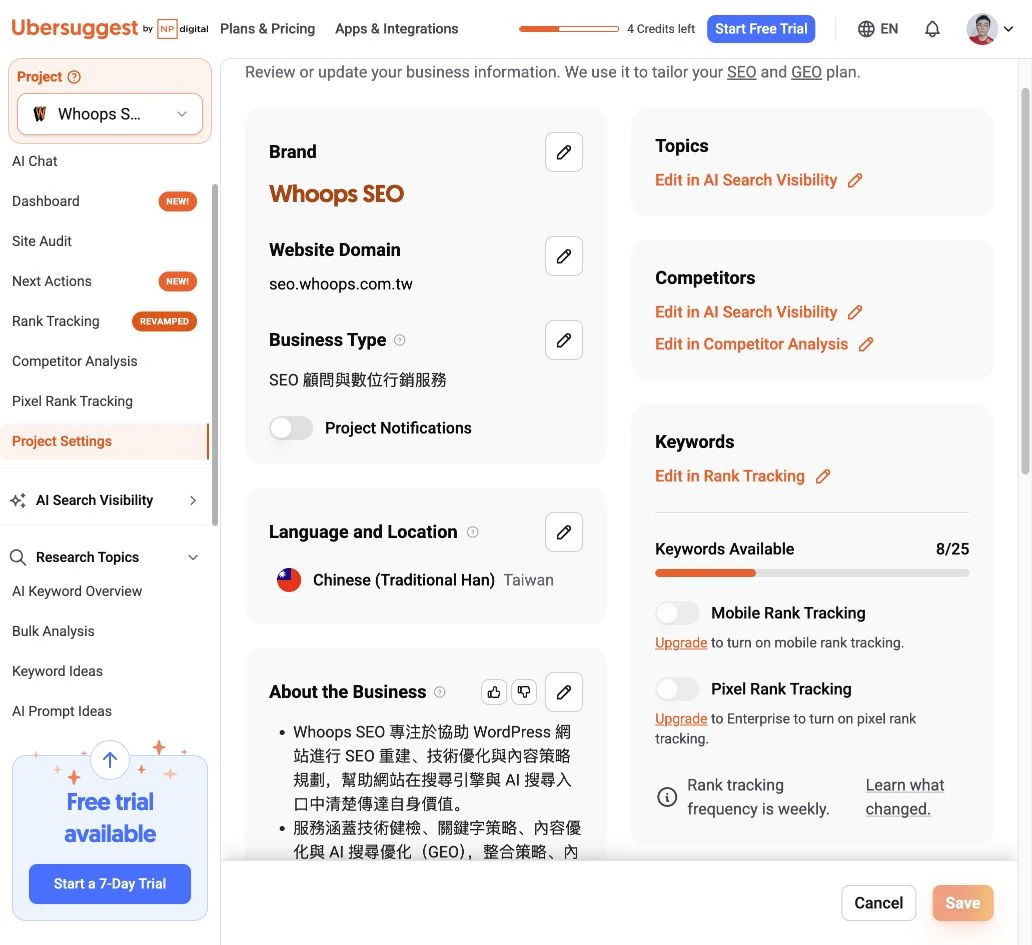Click the user profile avatar

[981, 29]
